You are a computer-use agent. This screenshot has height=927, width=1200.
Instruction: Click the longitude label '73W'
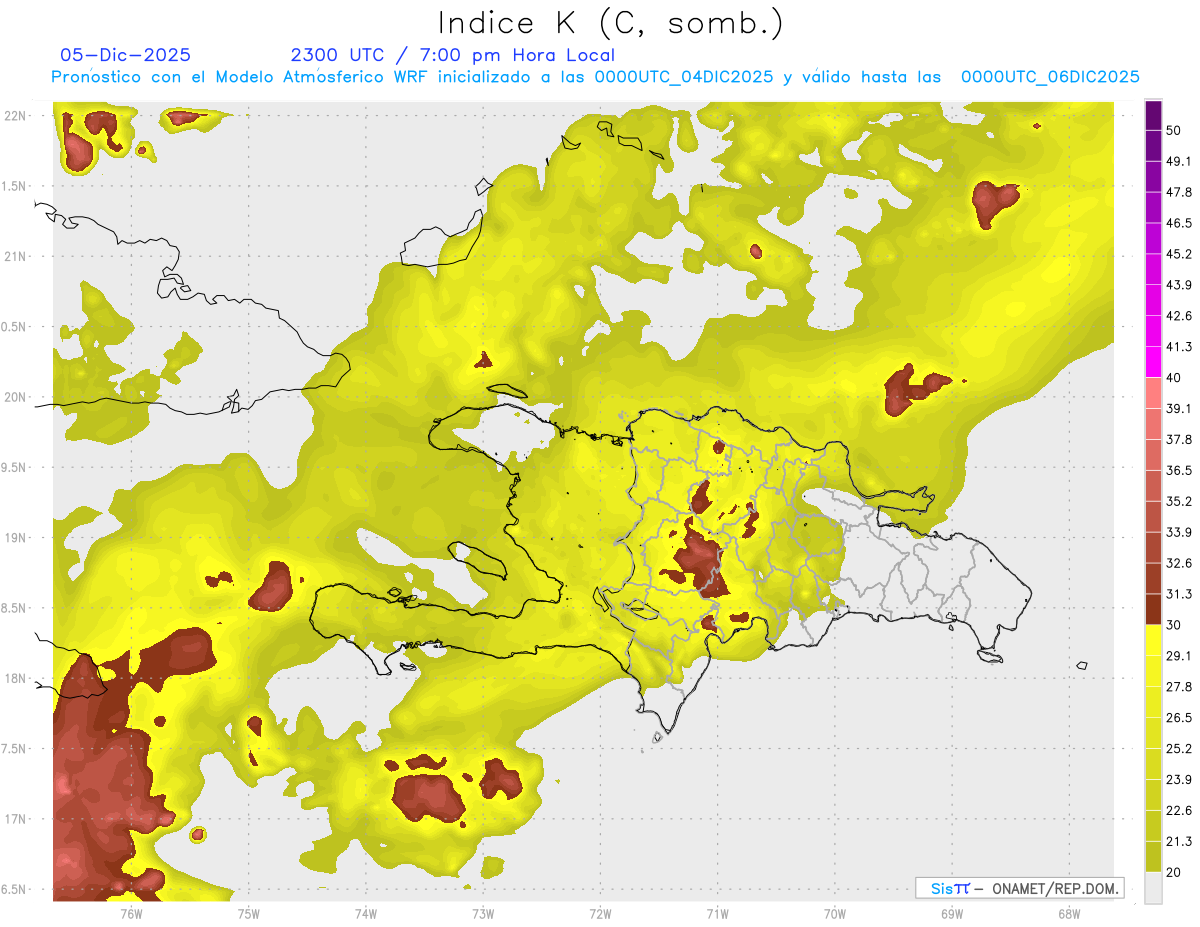pyautogui.click(x=483, y=913)
